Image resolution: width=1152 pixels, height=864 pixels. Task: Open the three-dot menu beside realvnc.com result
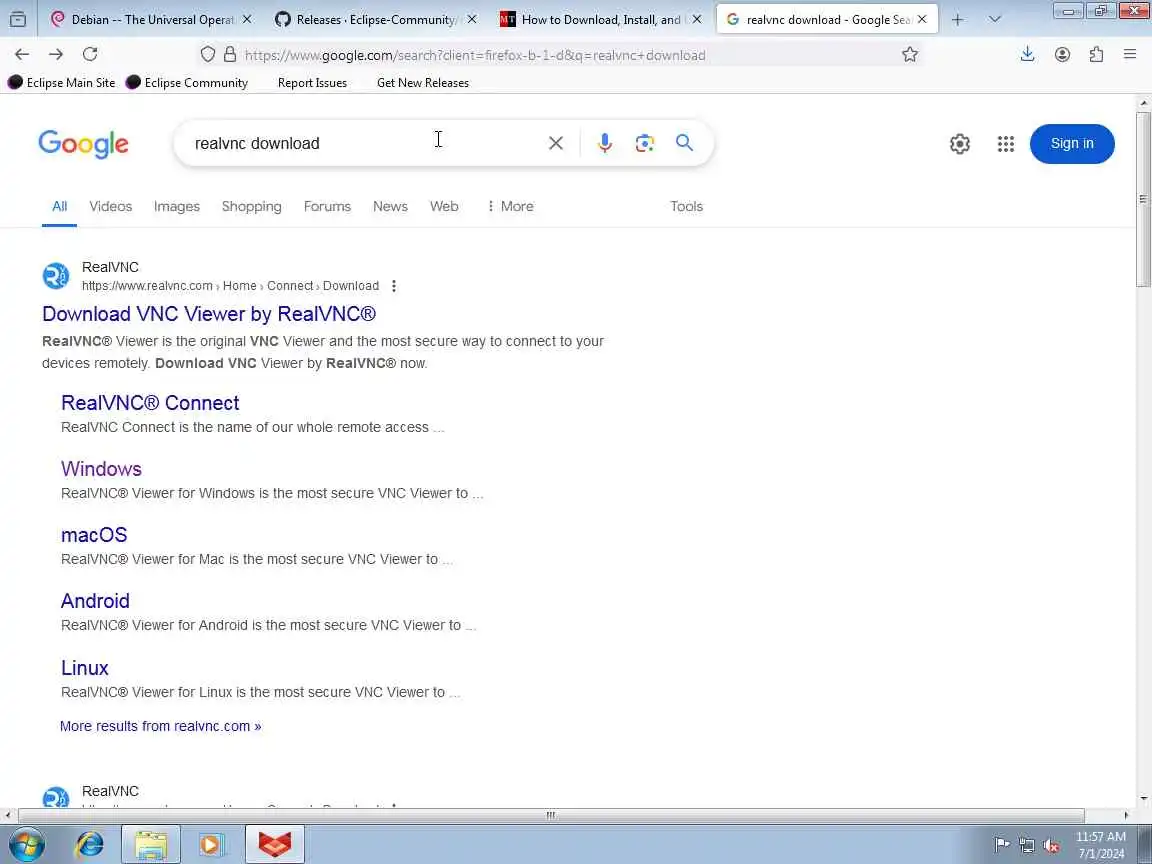point(394,286)
